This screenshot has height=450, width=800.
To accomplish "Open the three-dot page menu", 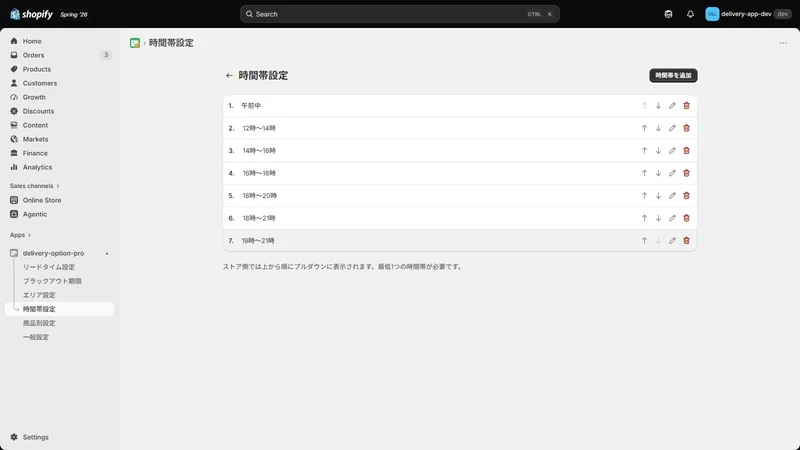I will coord(783,43).
